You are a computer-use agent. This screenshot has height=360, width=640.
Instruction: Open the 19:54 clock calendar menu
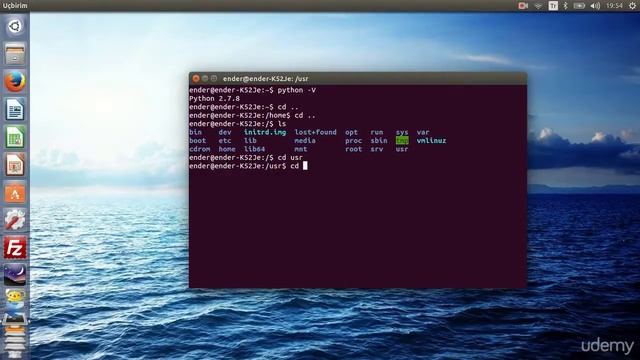point(614,6)
